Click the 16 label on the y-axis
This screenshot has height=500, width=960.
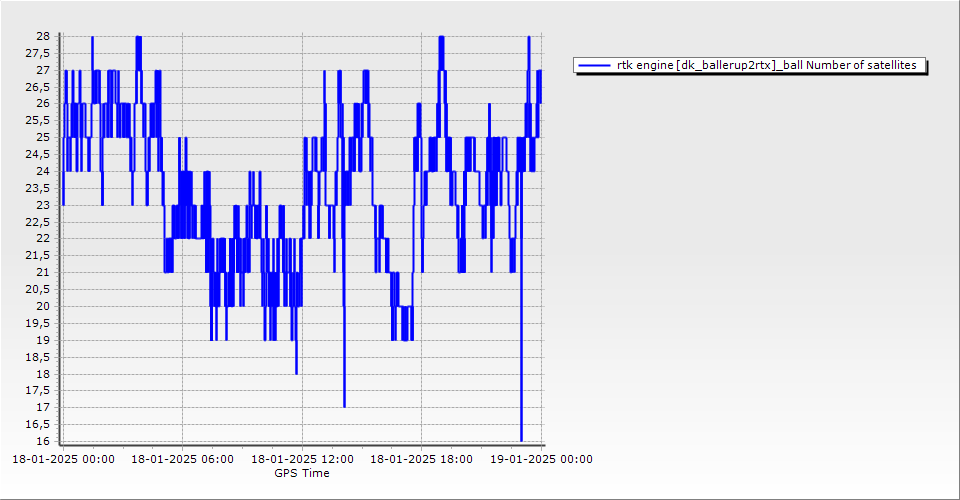(43, 441)
